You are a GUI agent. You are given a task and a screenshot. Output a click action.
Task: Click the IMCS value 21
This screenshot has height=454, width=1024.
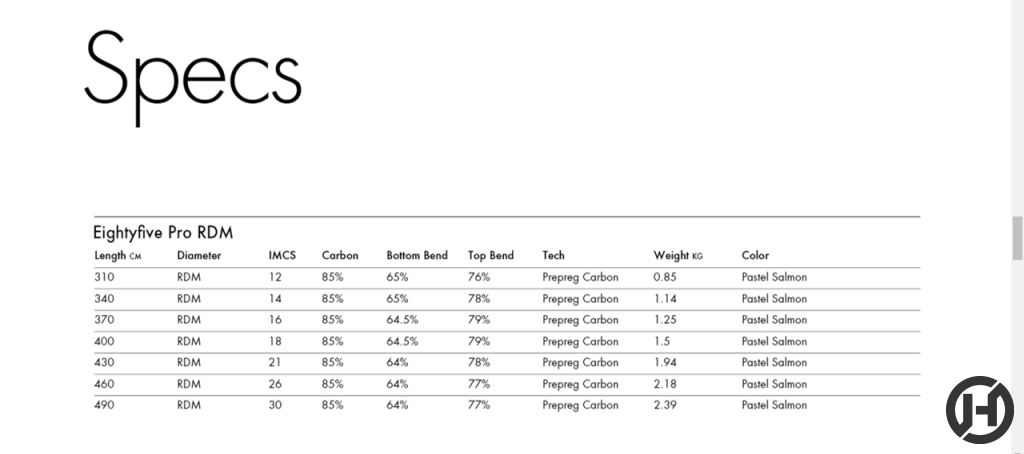(276, 363)
